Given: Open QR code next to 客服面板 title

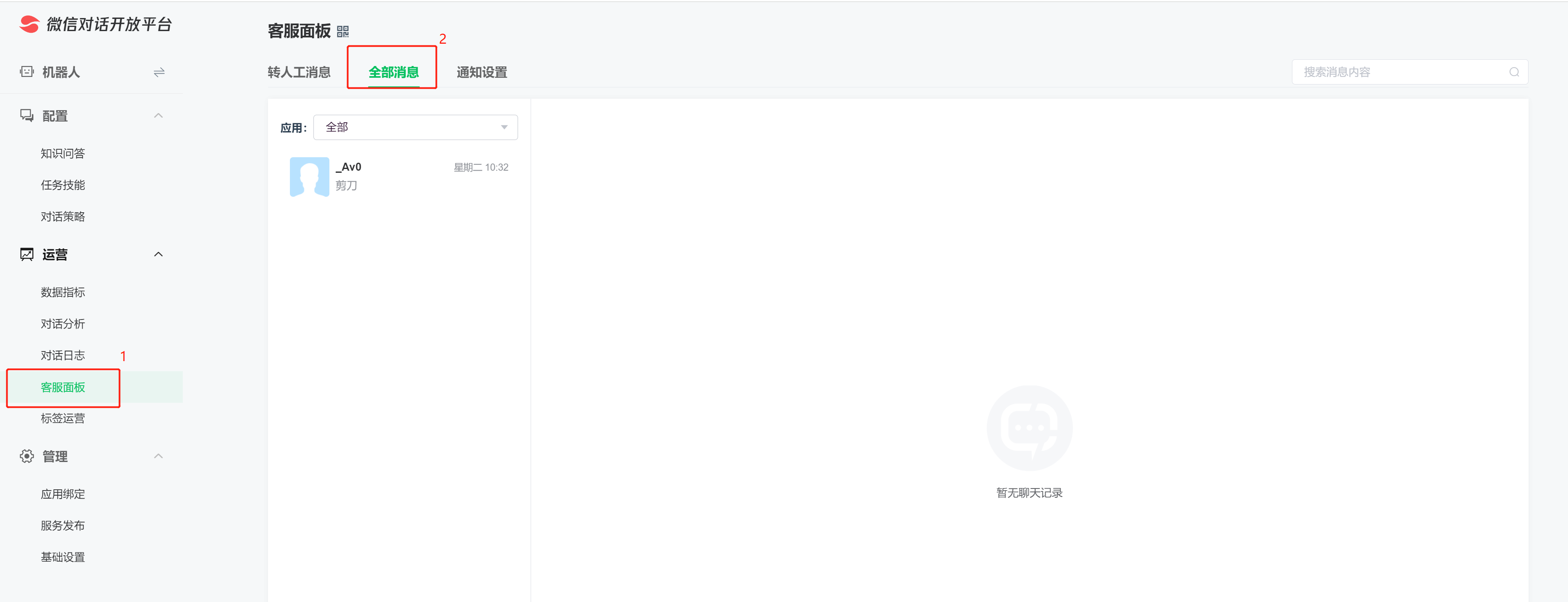Looking at the screenshot, I should coord(343,32).
